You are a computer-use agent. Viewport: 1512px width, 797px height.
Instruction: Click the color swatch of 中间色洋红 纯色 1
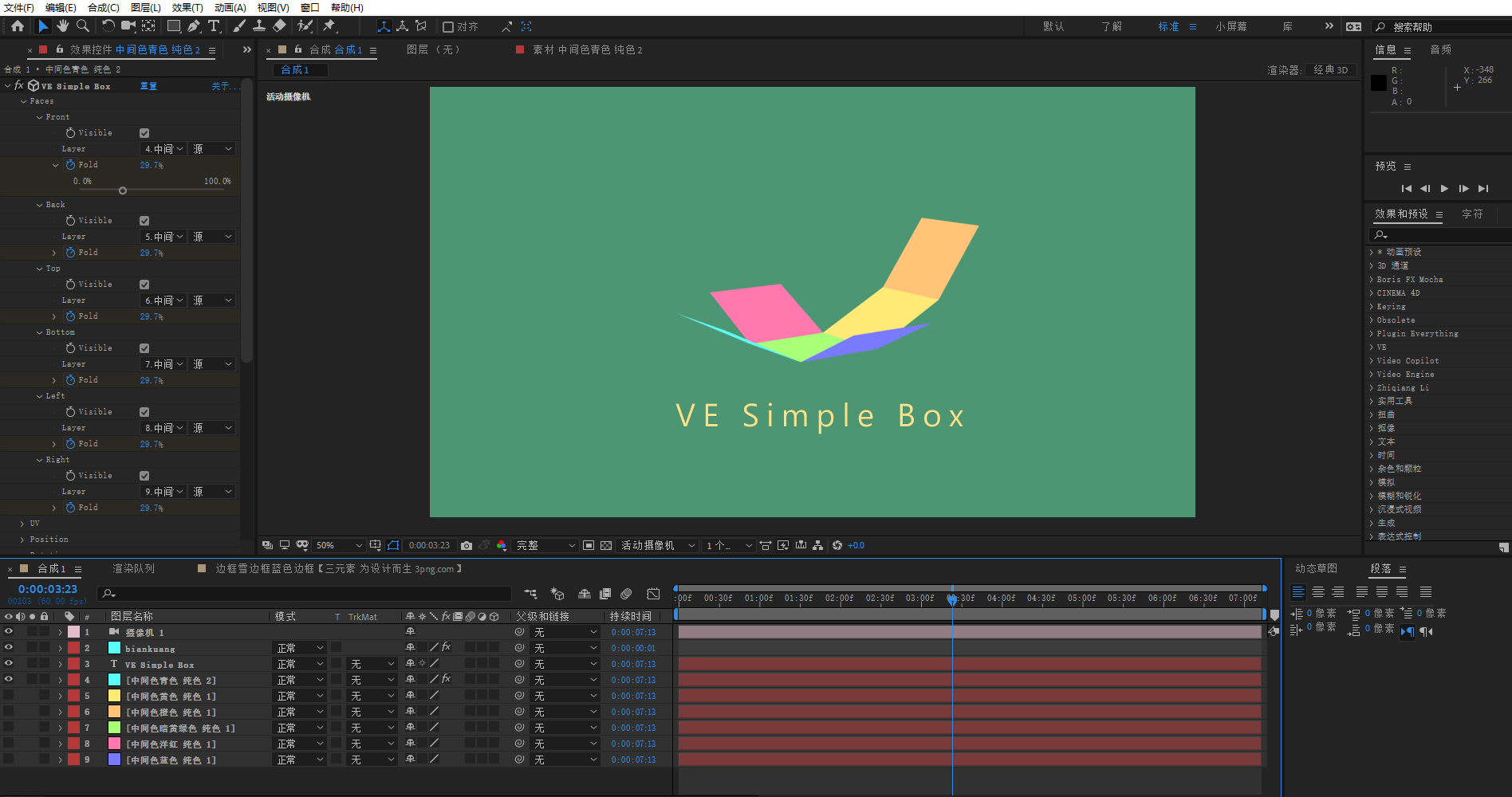[114, 743]
